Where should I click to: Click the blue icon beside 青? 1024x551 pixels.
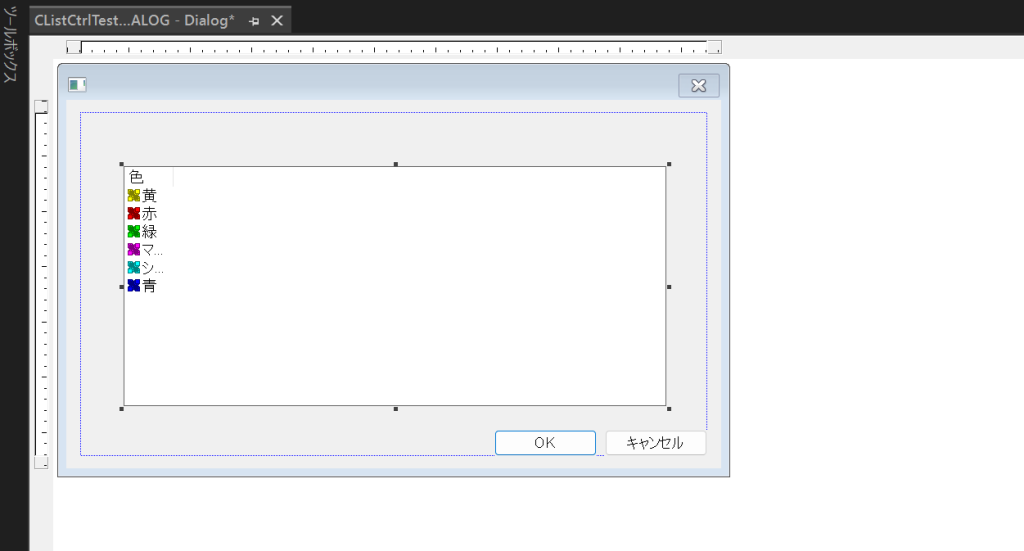[133, 286]
